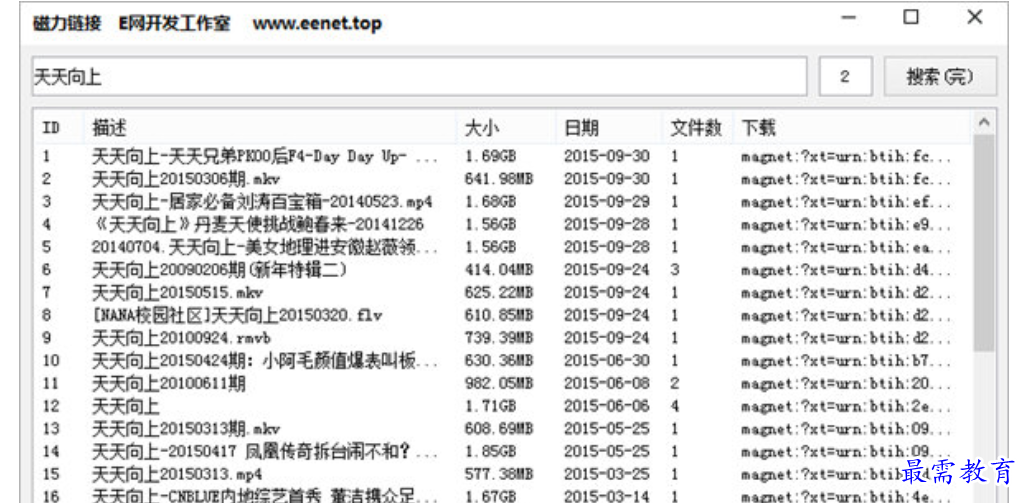
Task: Click size cell 577.38MB
Action: [498, 474]
